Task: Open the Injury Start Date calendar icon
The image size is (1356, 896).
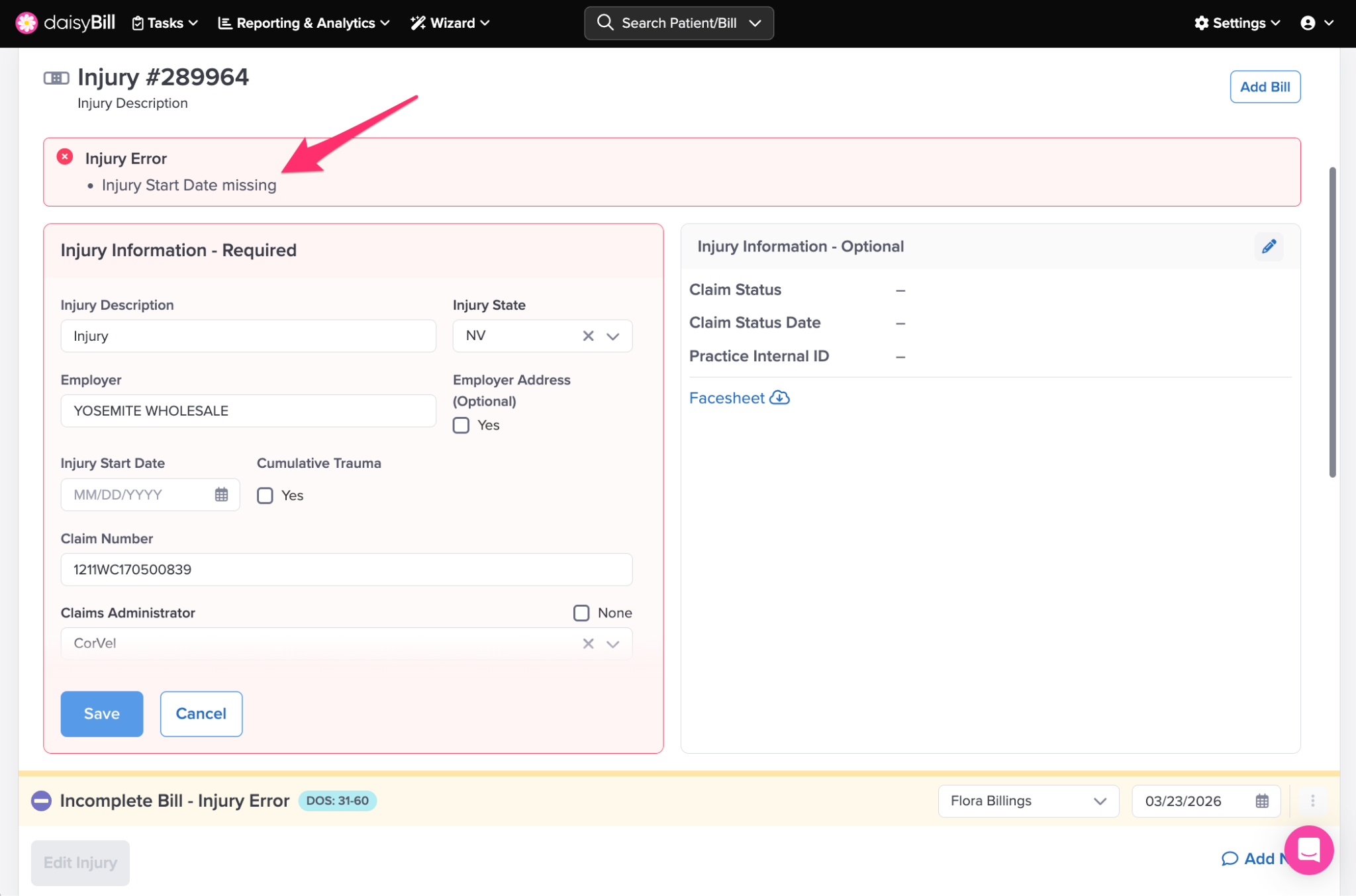Action: click(221, 494)
